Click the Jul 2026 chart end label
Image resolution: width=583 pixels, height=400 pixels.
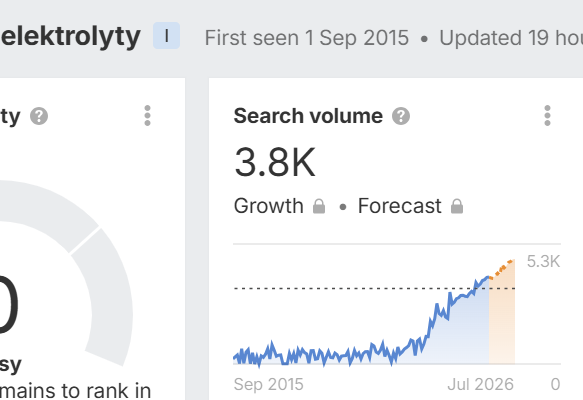click(x=480, y=384)
